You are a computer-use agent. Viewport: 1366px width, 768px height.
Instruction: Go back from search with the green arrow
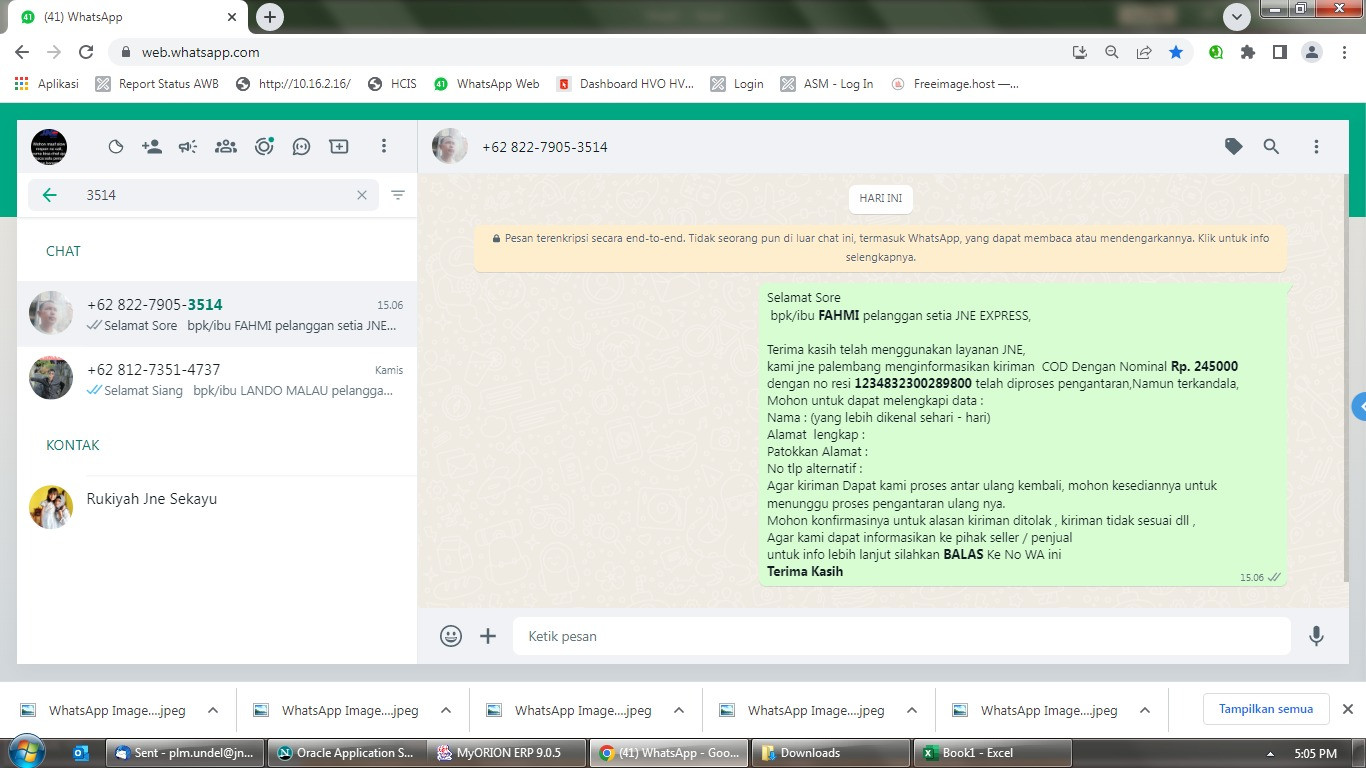tap(49, 195)
